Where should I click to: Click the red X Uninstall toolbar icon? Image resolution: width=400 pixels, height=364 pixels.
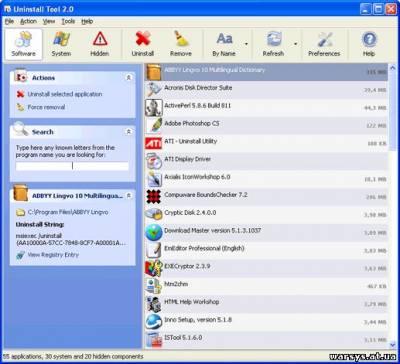(x=143, y=39)
